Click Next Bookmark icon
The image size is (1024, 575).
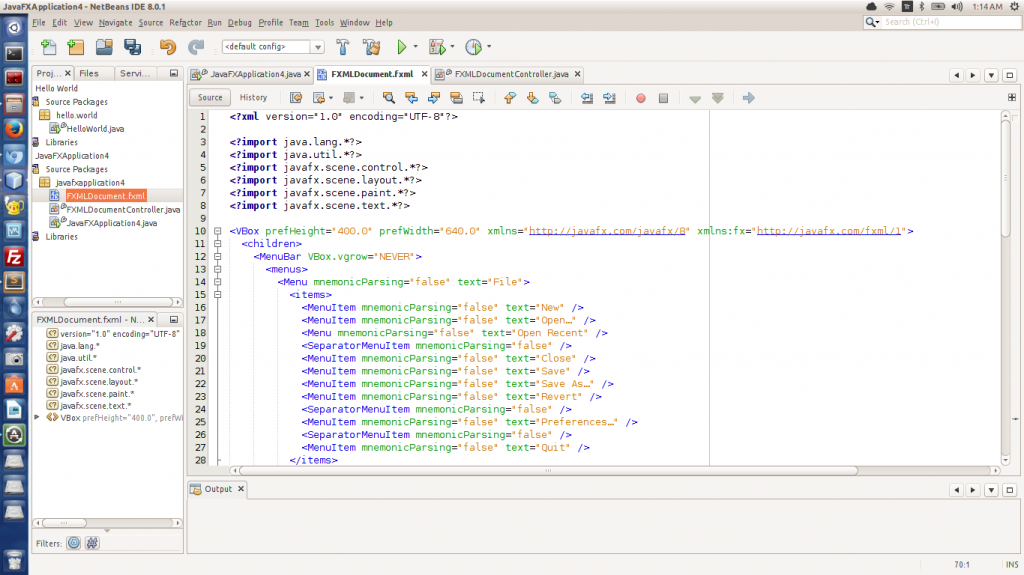(532, 98)
